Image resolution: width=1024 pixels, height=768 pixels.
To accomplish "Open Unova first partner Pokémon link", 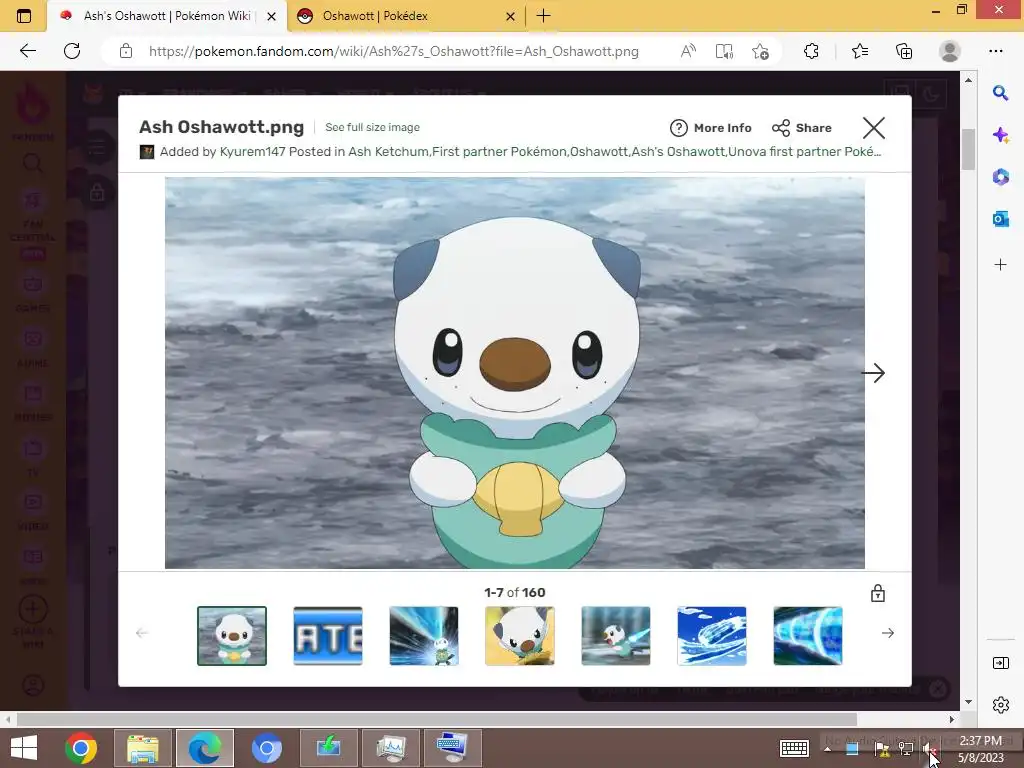I will tap(805, 152).
